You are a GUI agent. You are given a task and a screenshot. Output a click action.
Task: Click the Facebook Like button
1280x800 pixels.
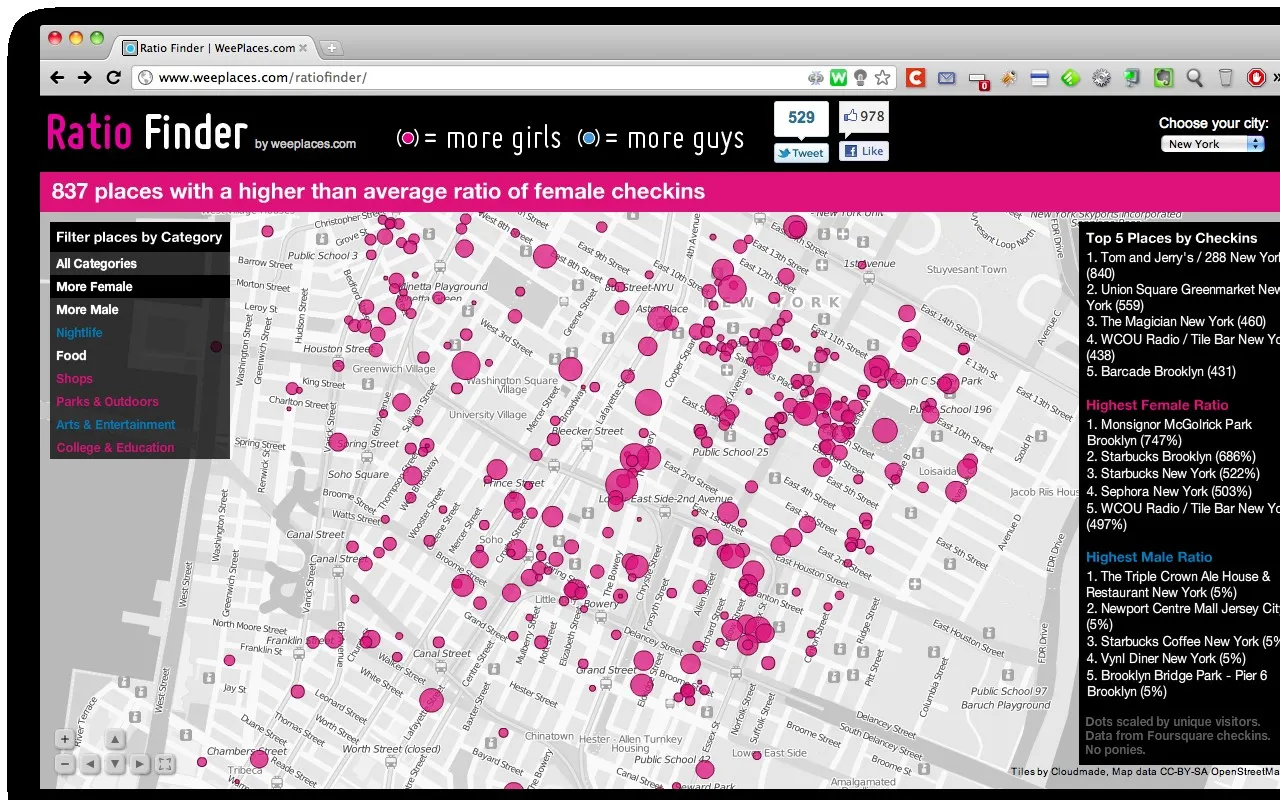click(x=864, y=151)
